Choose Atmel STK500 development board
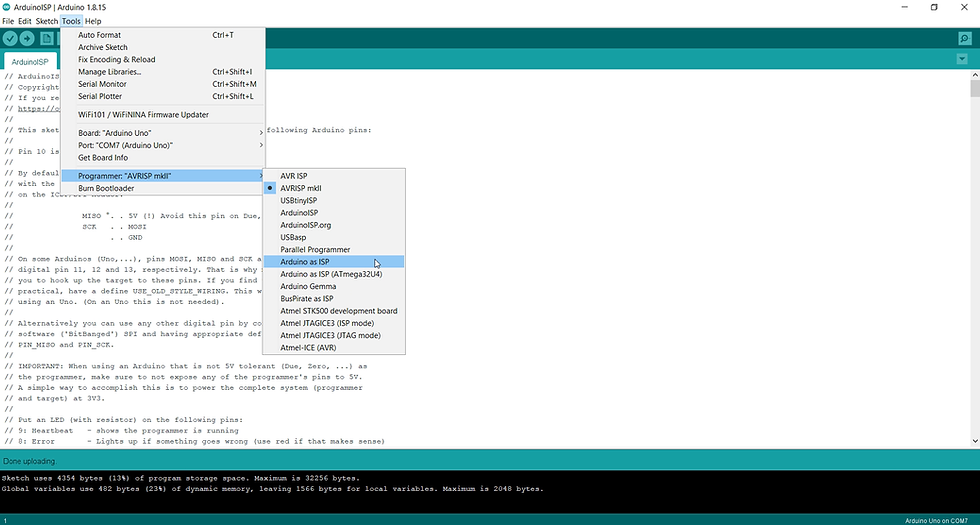 point(334,311)
